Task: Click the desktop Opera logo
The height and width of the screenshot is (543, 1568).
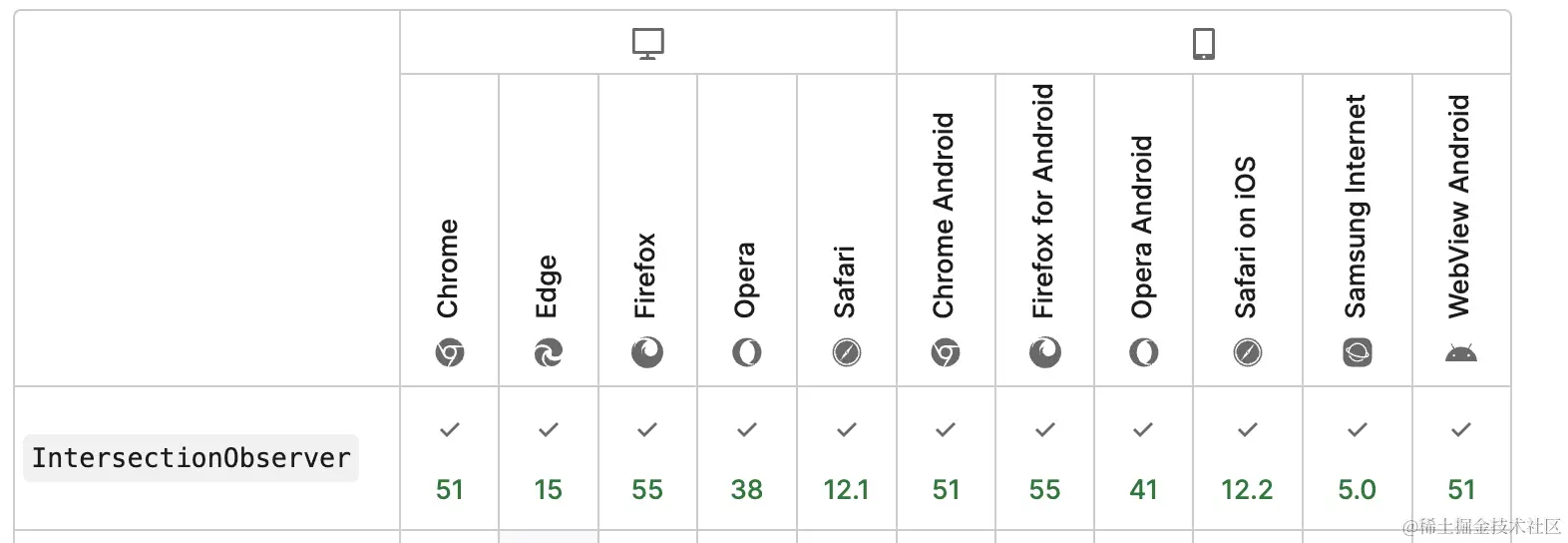Action: (746, 352)
